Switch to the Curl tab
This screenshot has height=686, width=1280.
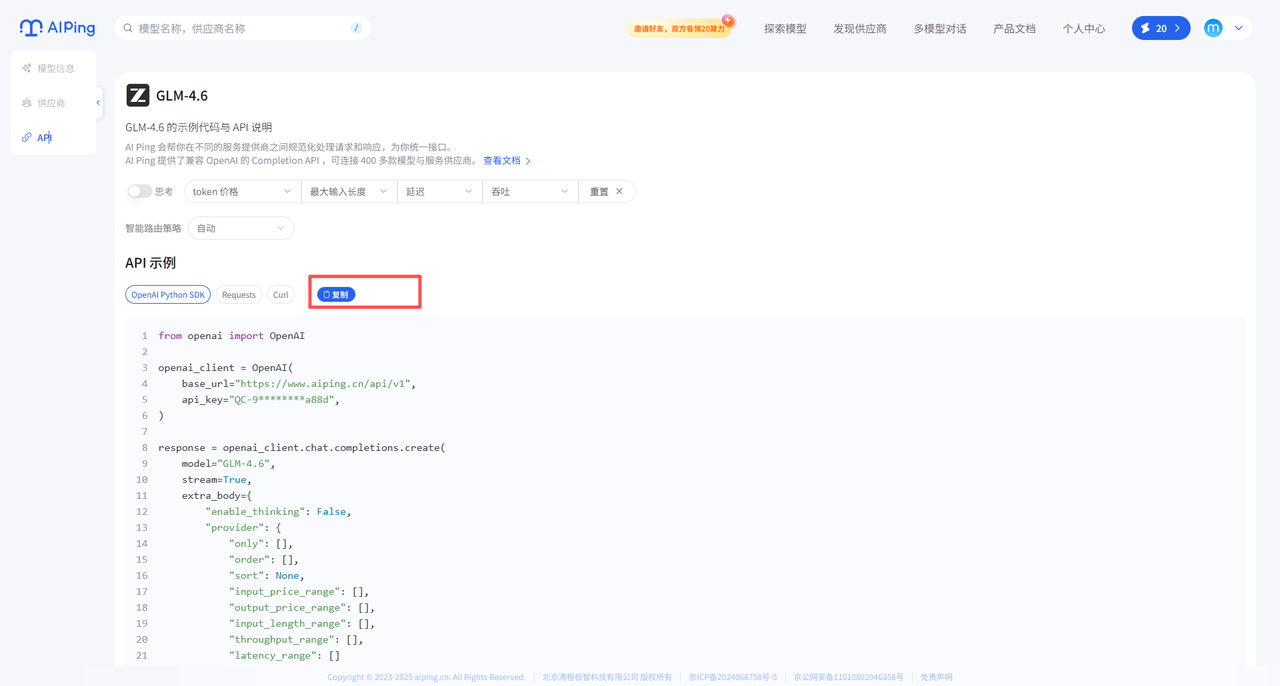pyautogui.click(x=281, y=294)
